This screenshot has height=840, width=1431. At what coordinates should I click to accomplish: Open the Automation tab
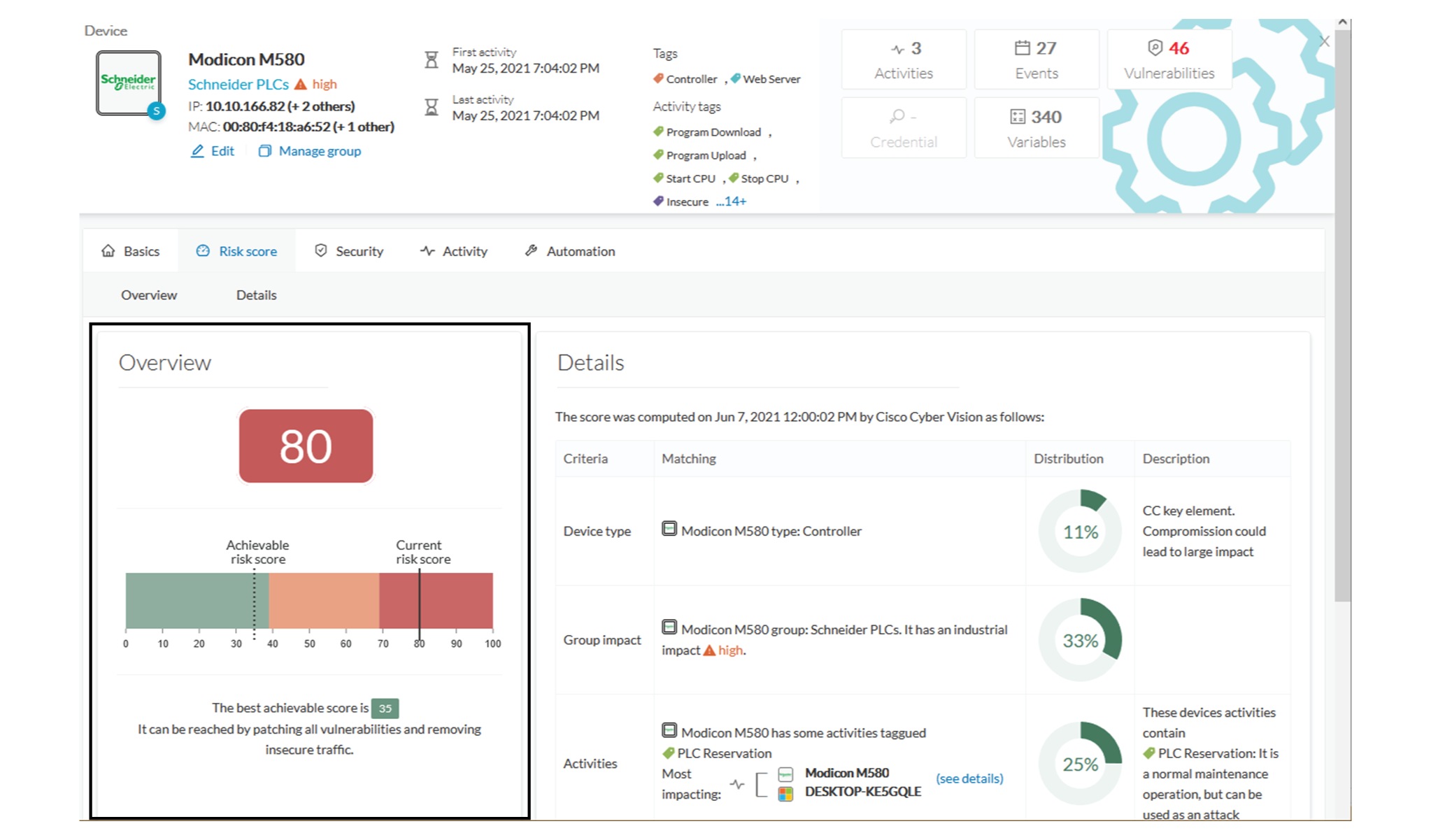coord(570,251)
